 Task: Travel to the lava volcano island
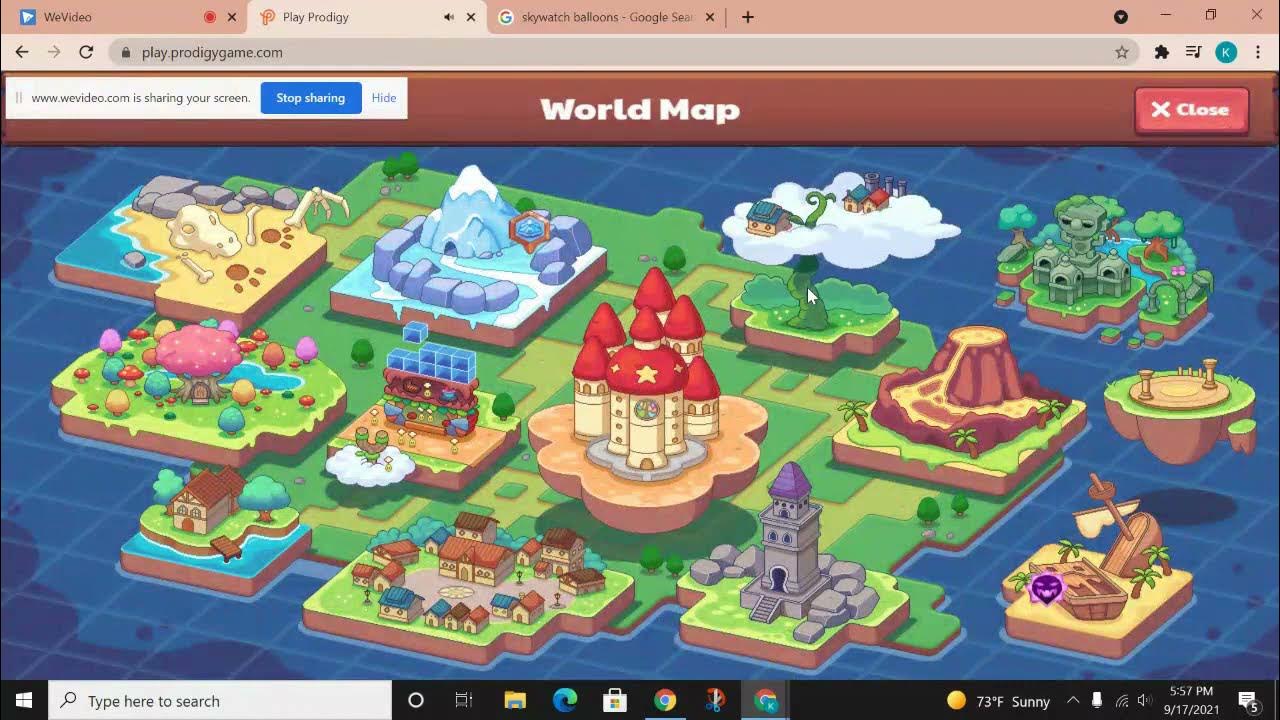pos(958,410)
